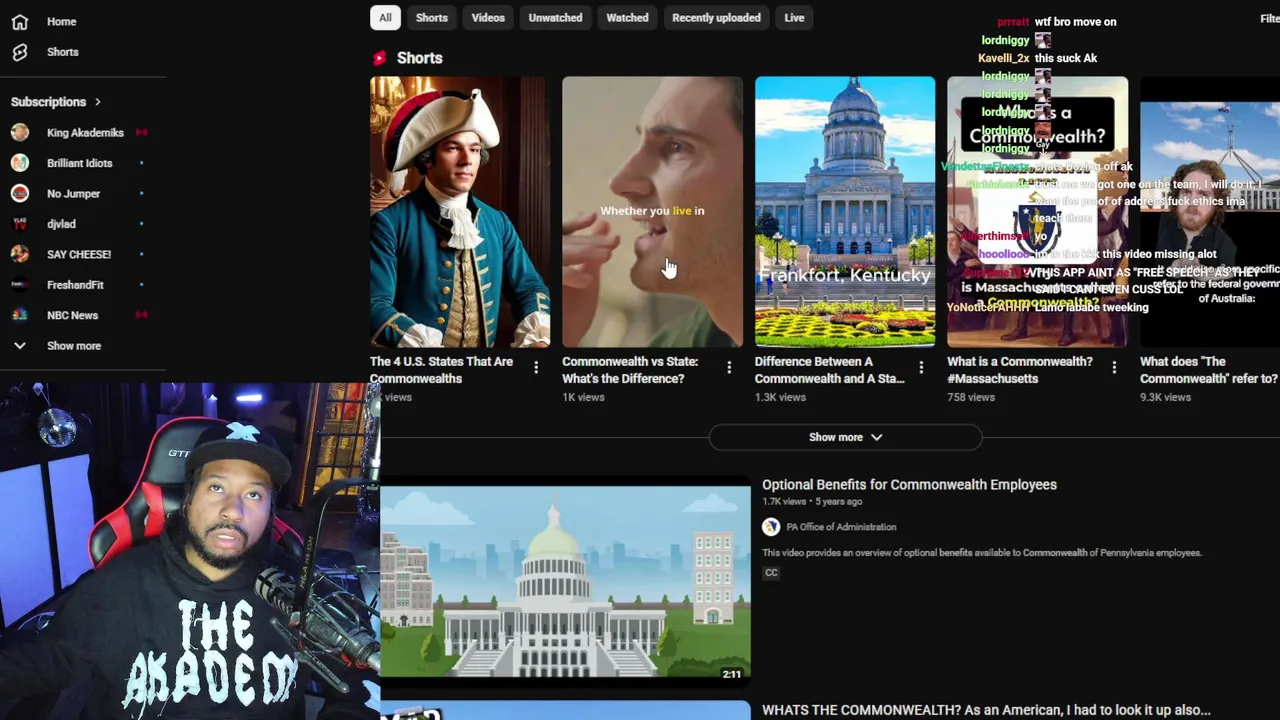Click the '758 views' text
Image resolution: width=1280 pixels, height=720 pixels.
pos(971,397)
